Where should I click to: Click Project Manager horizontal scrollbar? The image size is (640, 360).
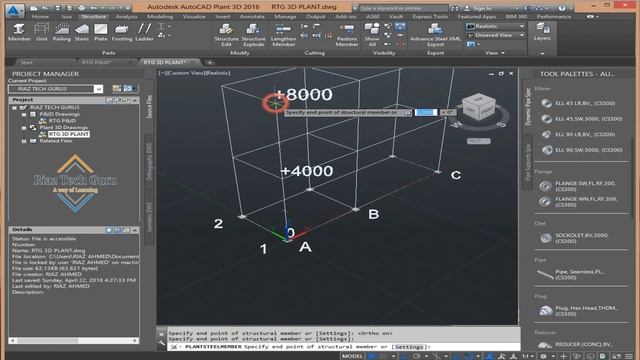click(x=74, y=340)
